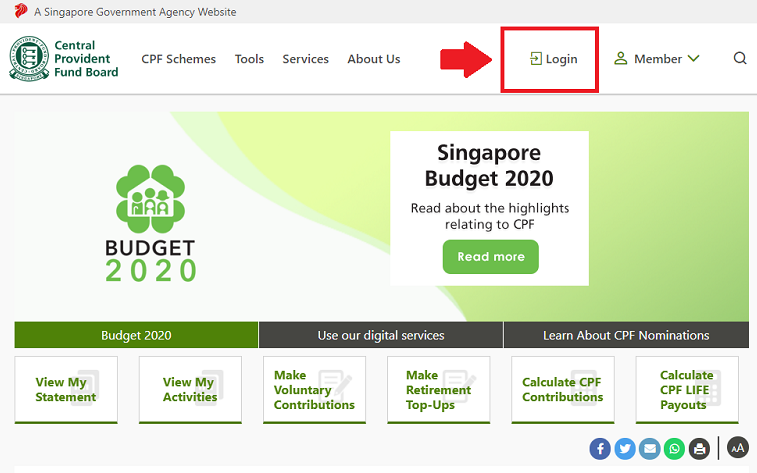Select Use our digital services tab
The image size is (757, 473).
point(381,335)
